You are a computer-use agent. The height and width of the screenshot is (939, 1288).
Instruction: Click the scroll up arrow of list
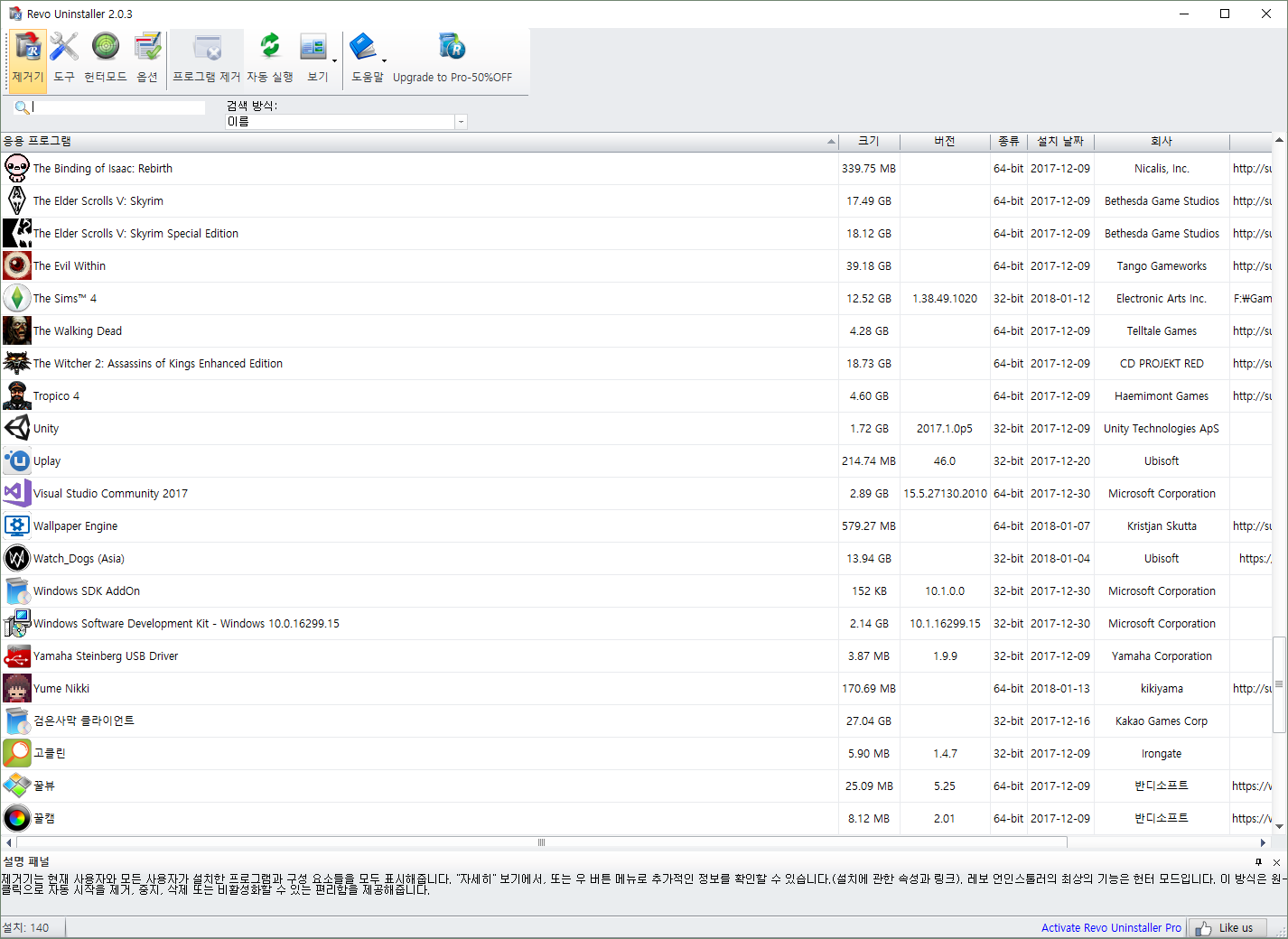(1279, 141)
